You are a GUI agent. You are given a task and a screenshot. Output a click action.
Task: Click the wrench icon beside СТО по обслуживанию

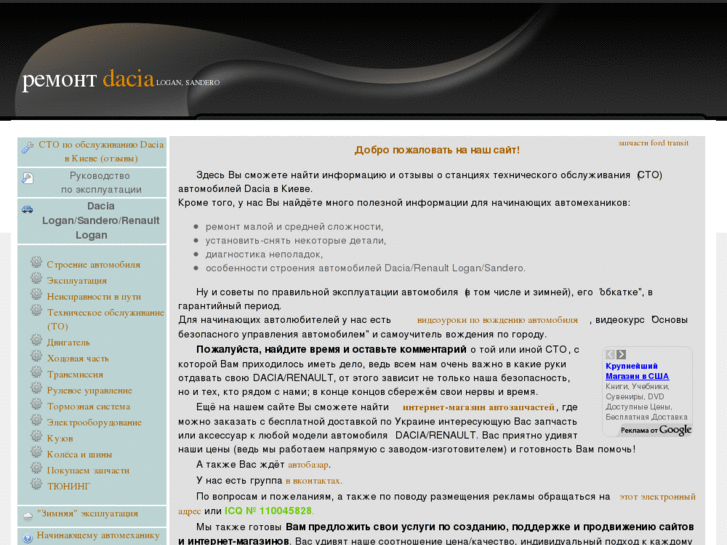coord(27,147)
